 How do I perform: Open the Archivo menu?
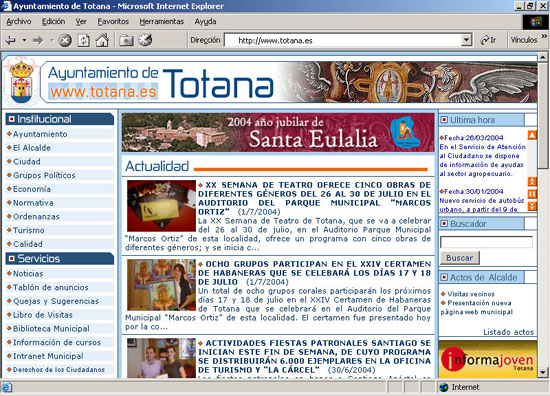coord(19,22)
